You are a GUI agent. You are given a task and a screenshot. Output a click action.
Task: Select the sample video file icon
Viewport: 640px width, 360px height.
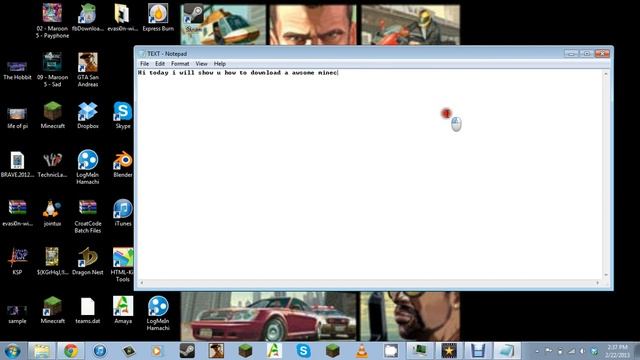[17, 314]
